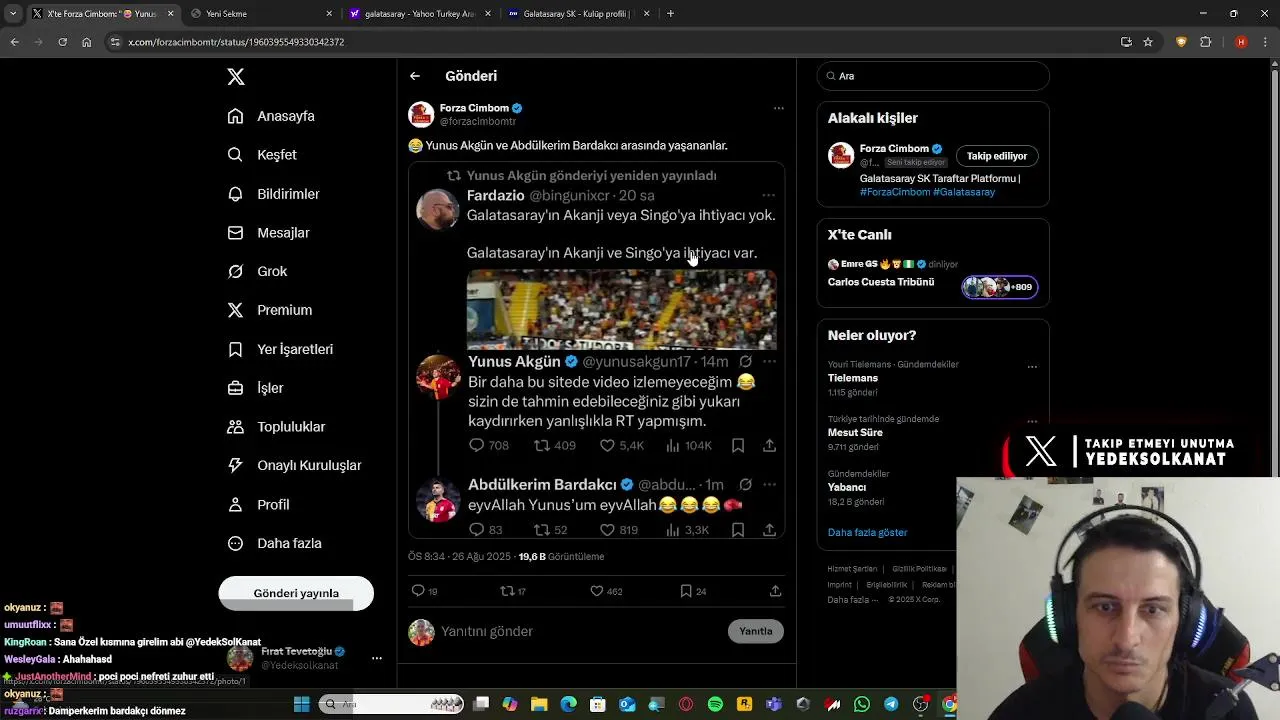This screenshot has height=720, width=1280.
Task: Click Grok icon on Abdülkerim Bardakcı tweet
Action: click(x=745, y=484)
